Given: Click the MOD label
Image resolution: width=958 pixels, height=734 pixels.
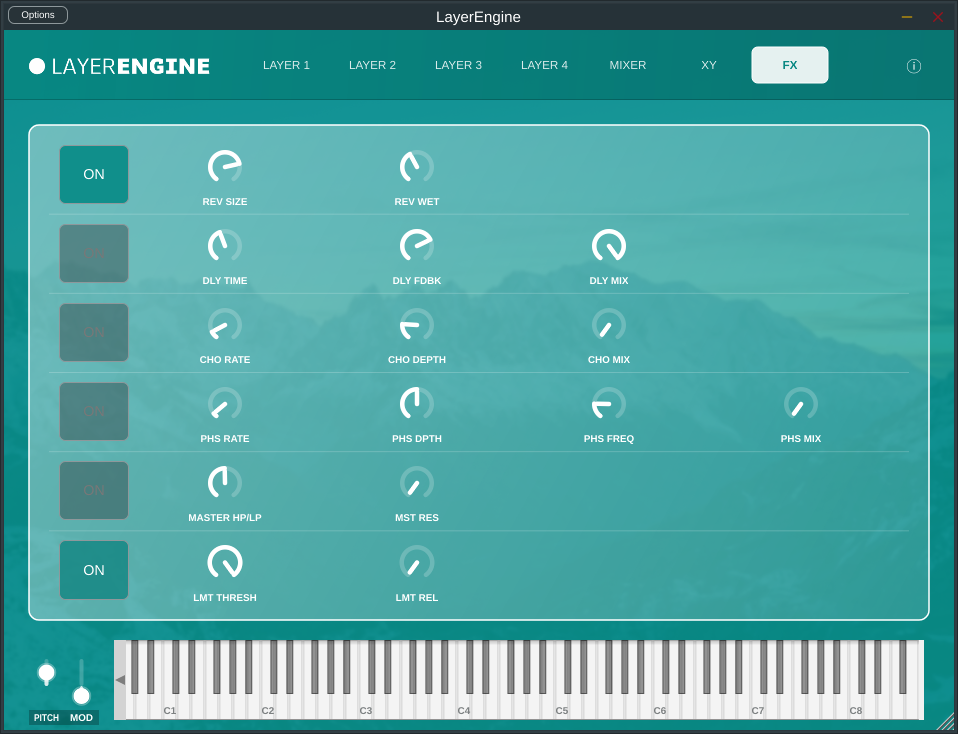Looking at the screenshot, I should point(81,717).
